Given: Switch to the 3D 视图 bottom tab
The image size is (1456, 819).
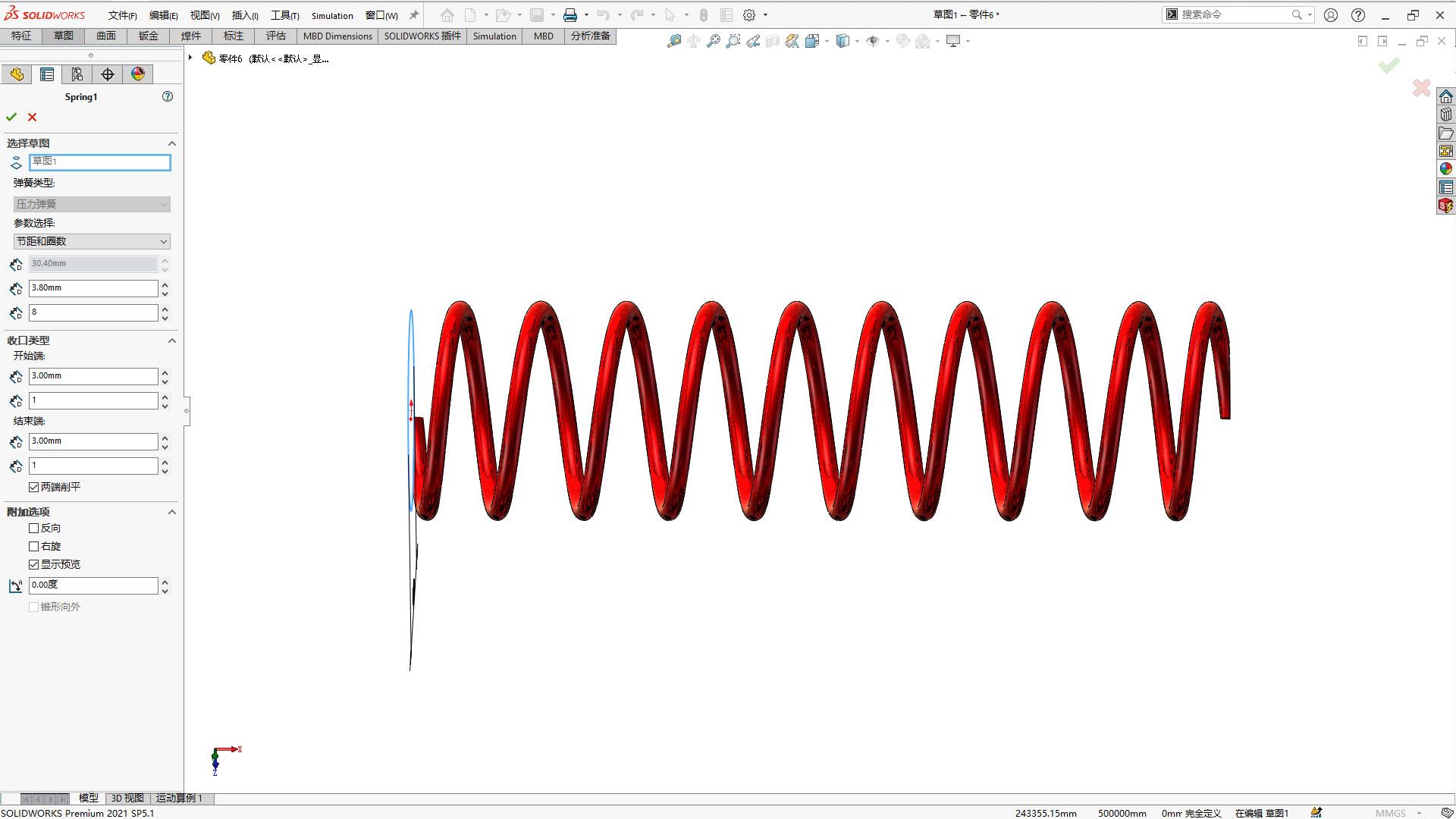Looking at the screenshot, I should pyautogui.click(x=127, y=798).
